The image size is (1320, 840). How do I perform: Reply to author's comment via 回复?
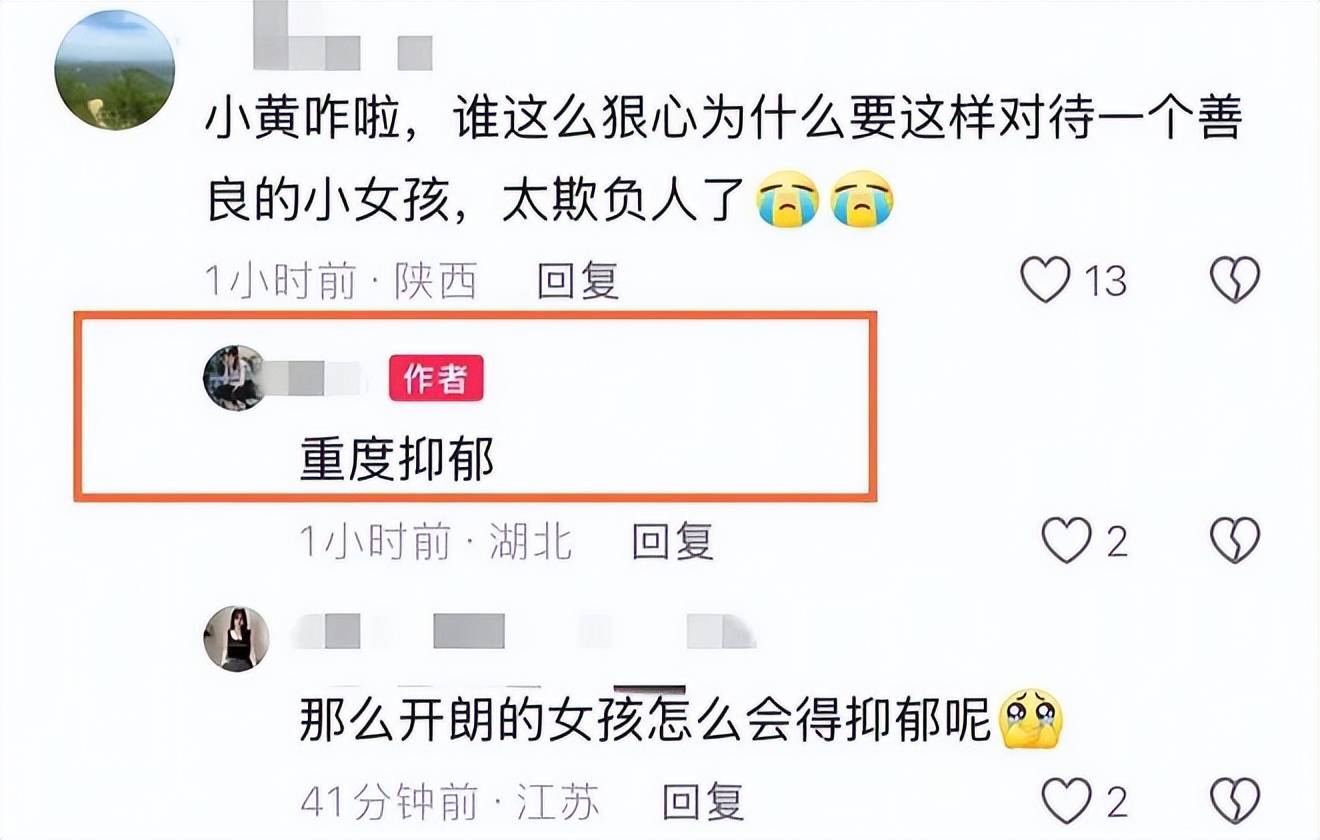click(673, 541)
